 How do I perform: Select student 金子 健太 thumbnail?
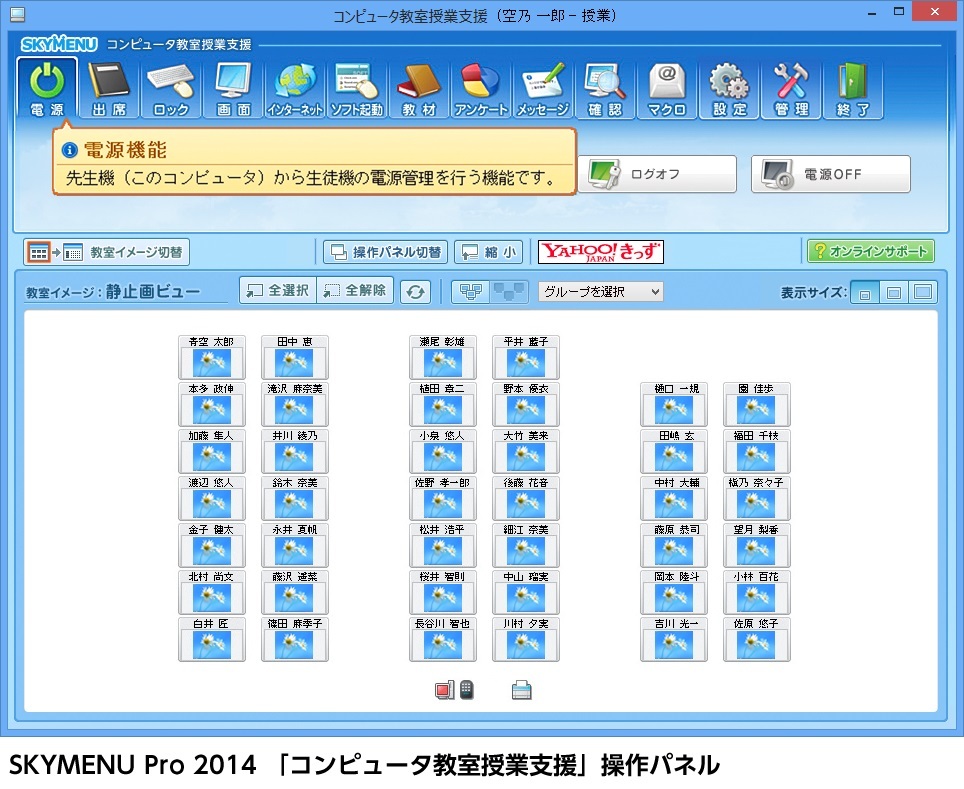tap(211, 545)
